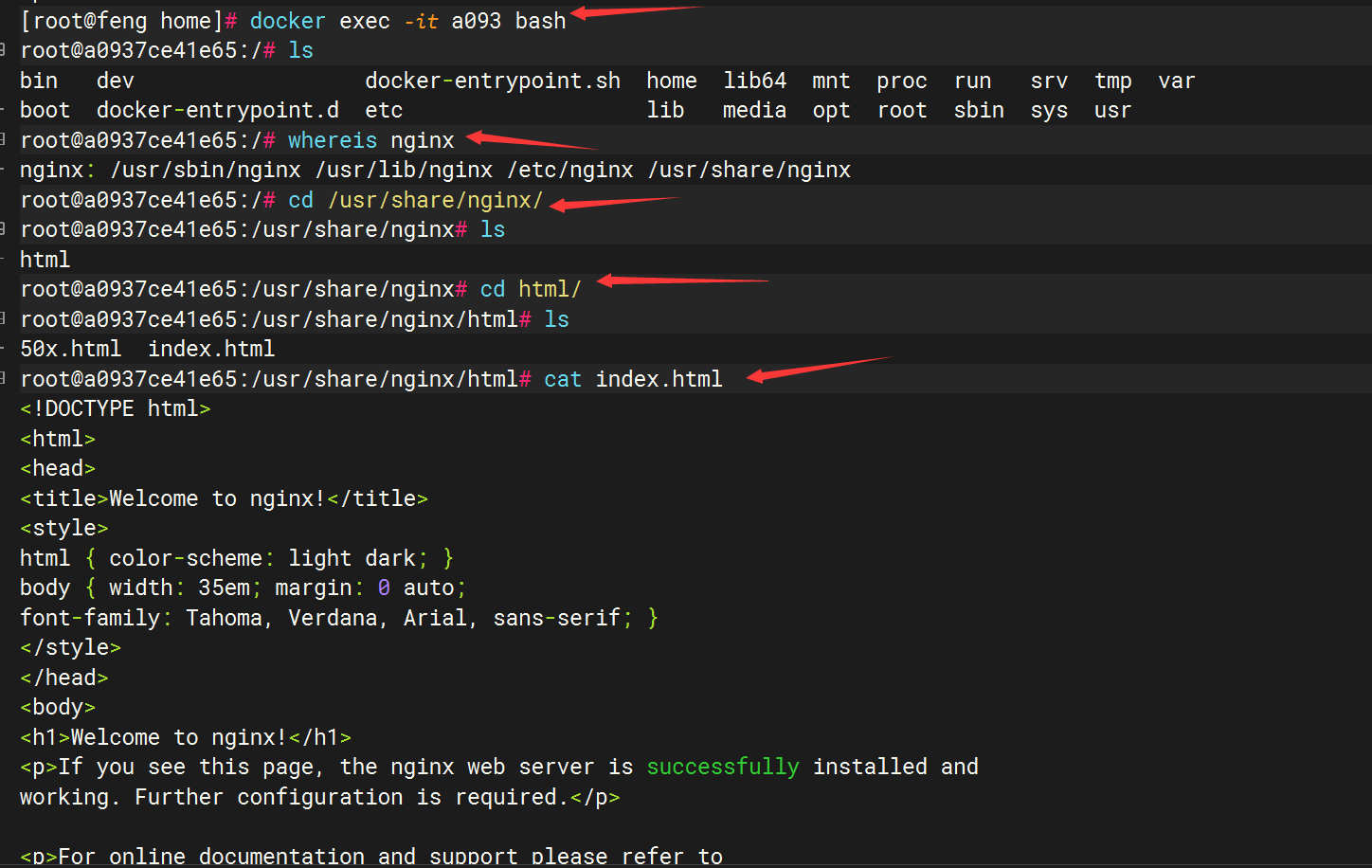Select 'boot' in the directory listing
1372x868 pixels.
click(45, 110)
